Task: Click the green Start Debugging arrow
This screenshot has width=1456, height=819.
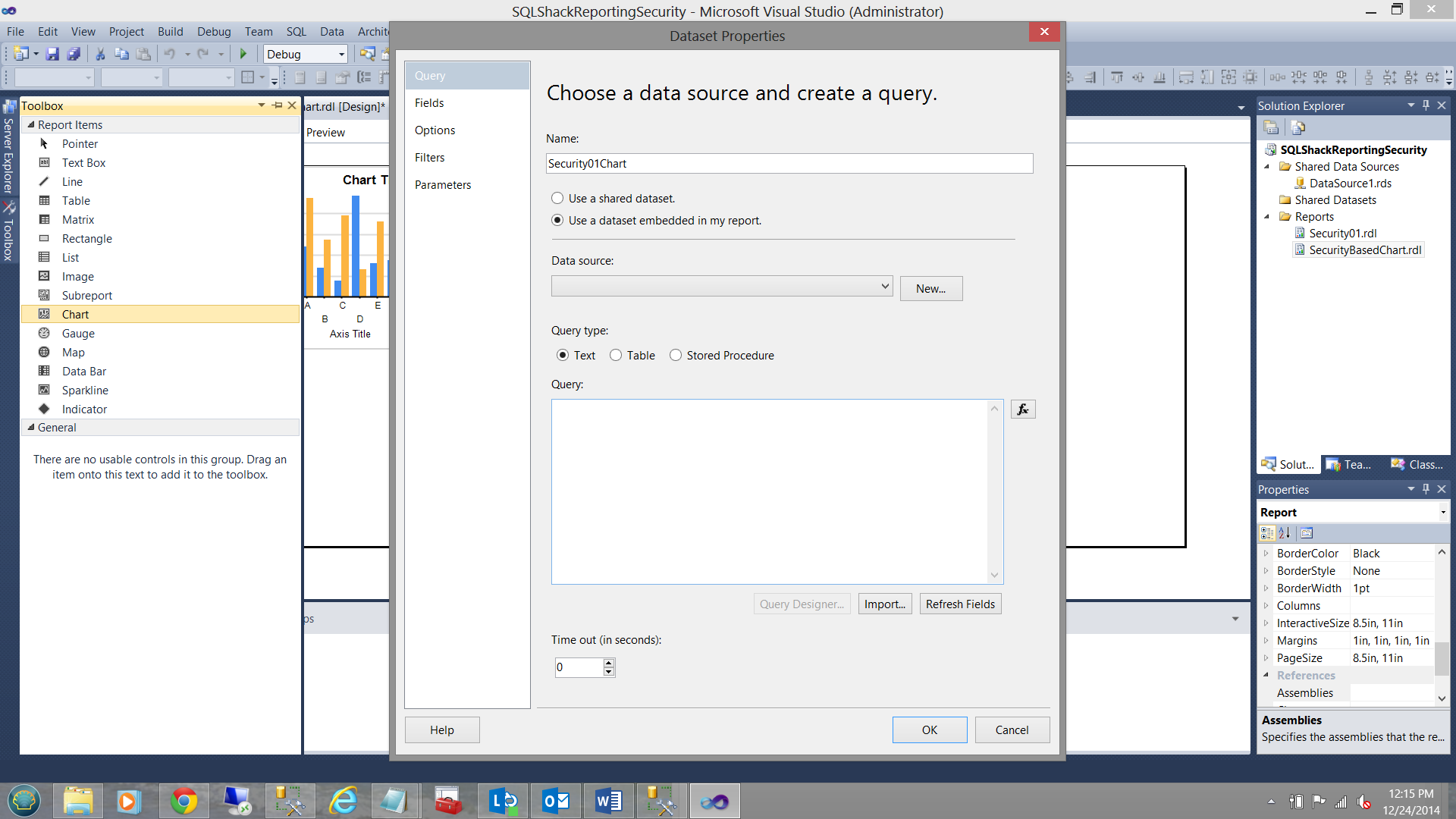Action: click(243, 54)
